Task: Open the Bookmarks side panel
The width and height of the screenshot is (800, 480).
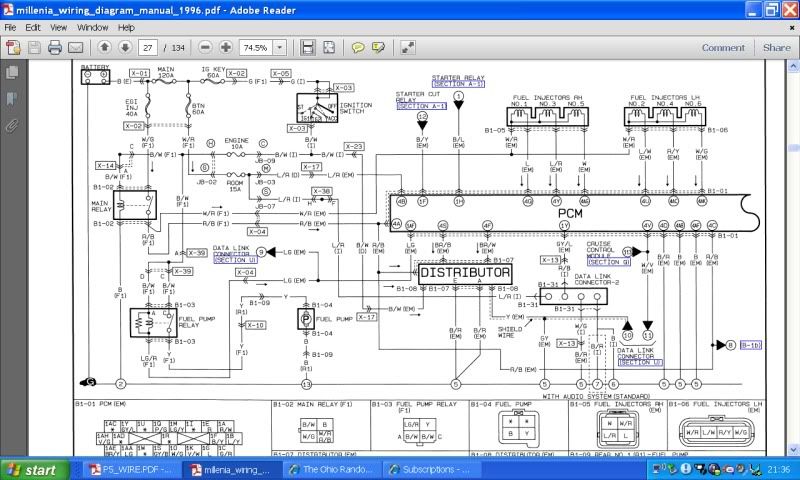Action: click(12, 98)
